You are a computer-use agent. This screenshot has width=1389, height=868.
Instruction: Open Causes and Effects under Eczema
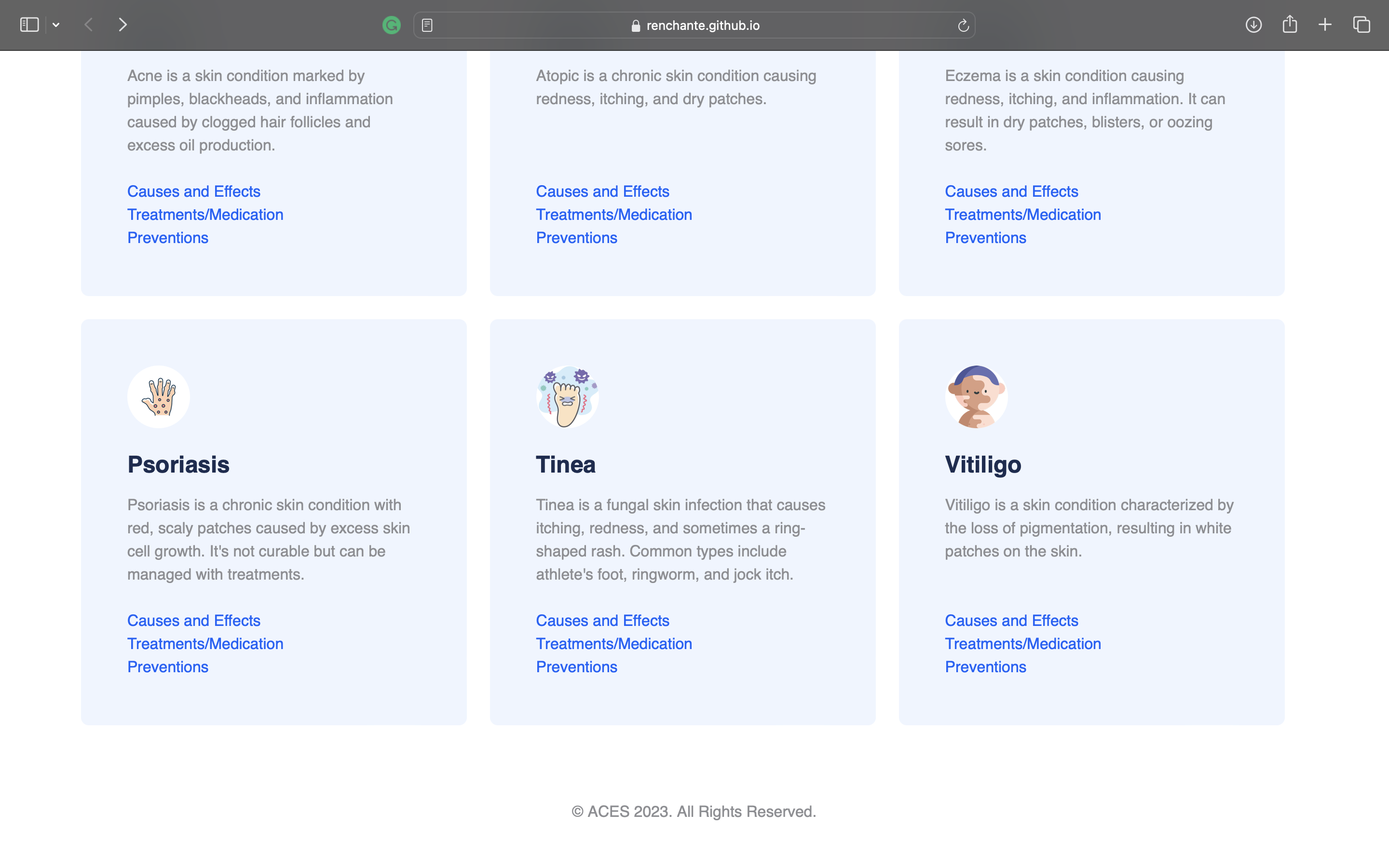pos(1011,190)
